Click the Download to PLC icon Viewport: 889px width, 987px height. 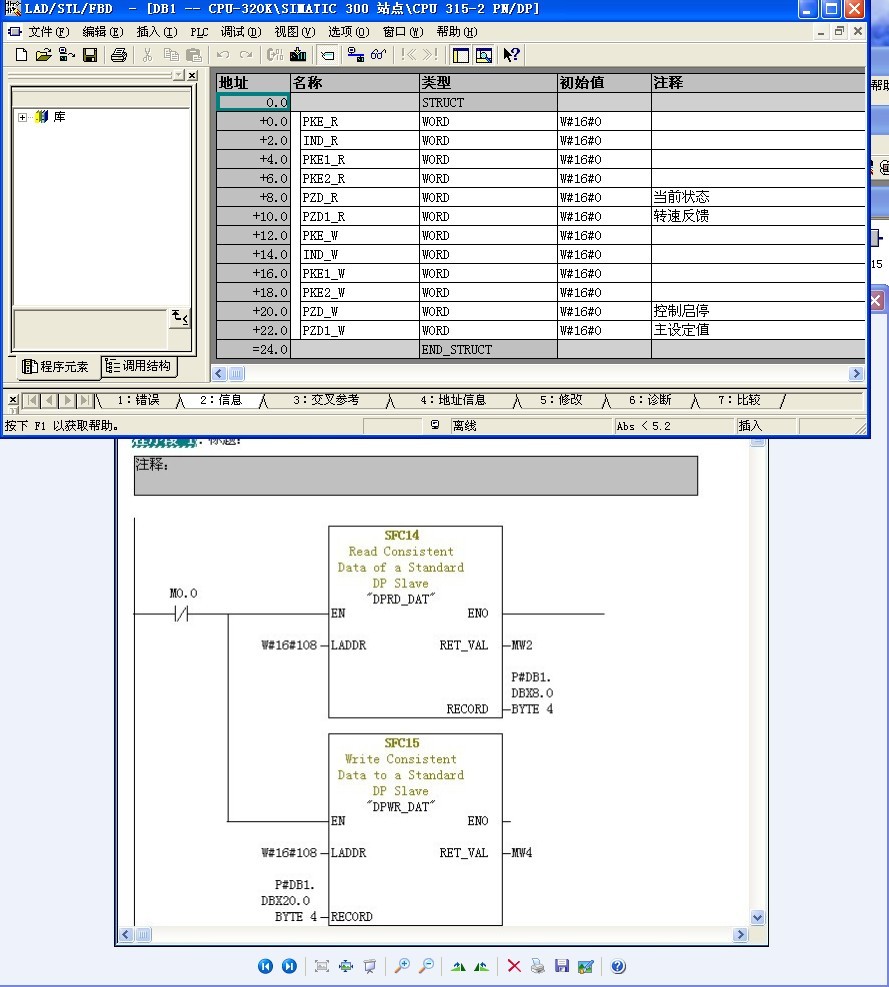coord(298,55)
